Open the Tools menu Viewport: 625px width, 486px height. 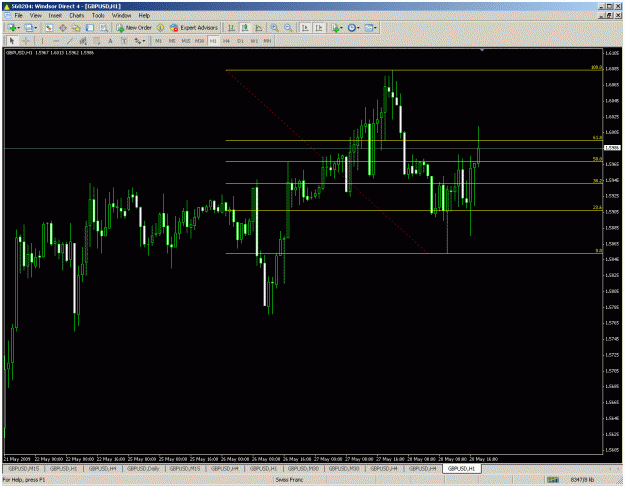click(x=98, y=16)
